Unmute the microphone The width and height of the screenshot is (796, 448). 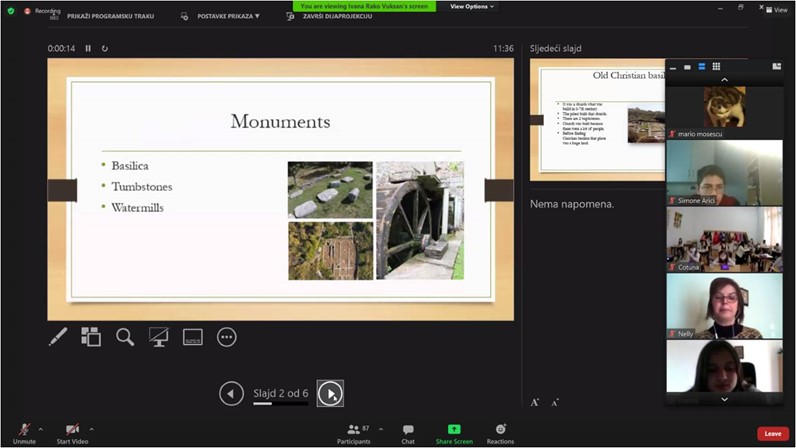coord(24,434)
